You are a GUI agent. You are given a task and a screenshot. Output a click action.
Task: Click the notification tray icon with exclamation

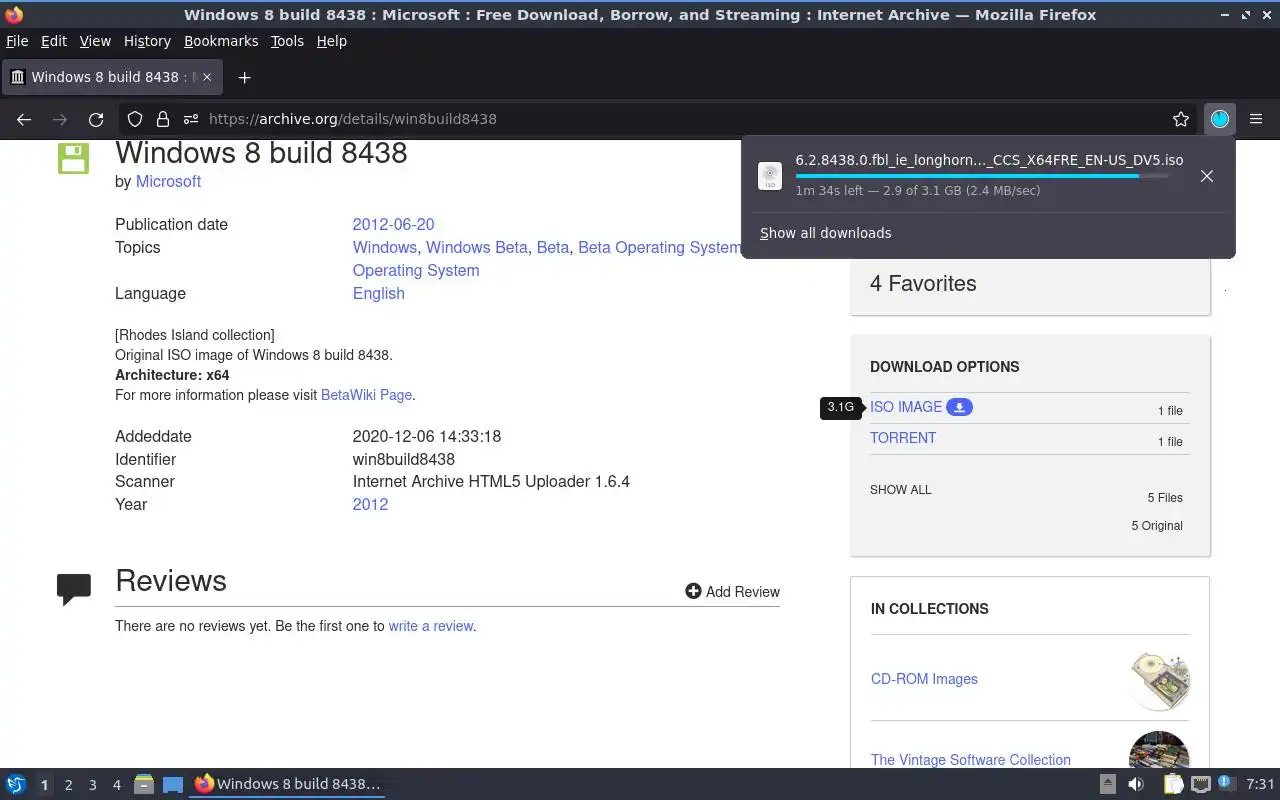1227,783
